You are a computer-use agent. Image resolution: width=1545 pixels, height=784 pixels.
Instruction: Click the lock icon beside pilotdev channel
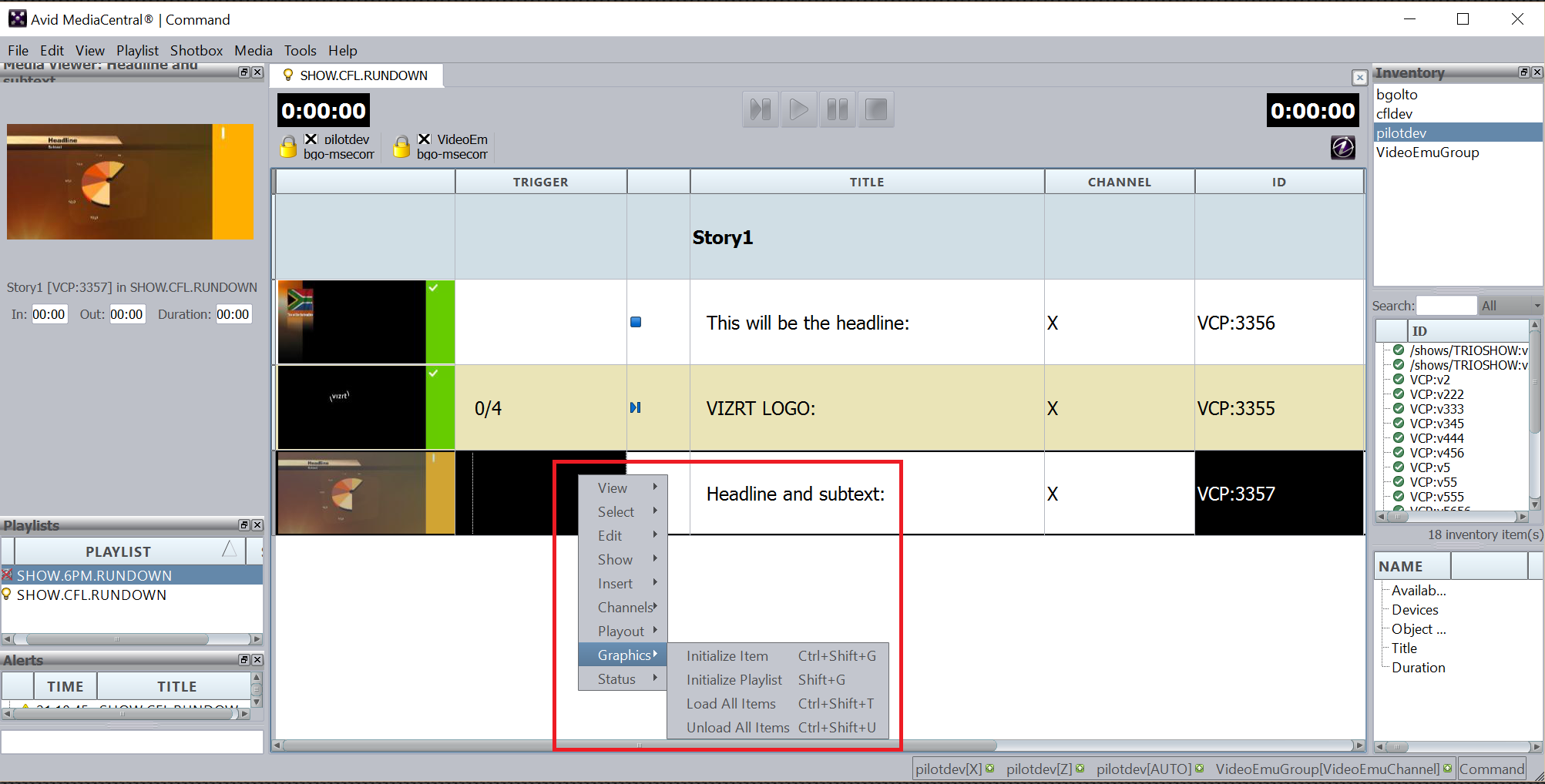pyautogui.click(x=288, y=146)
